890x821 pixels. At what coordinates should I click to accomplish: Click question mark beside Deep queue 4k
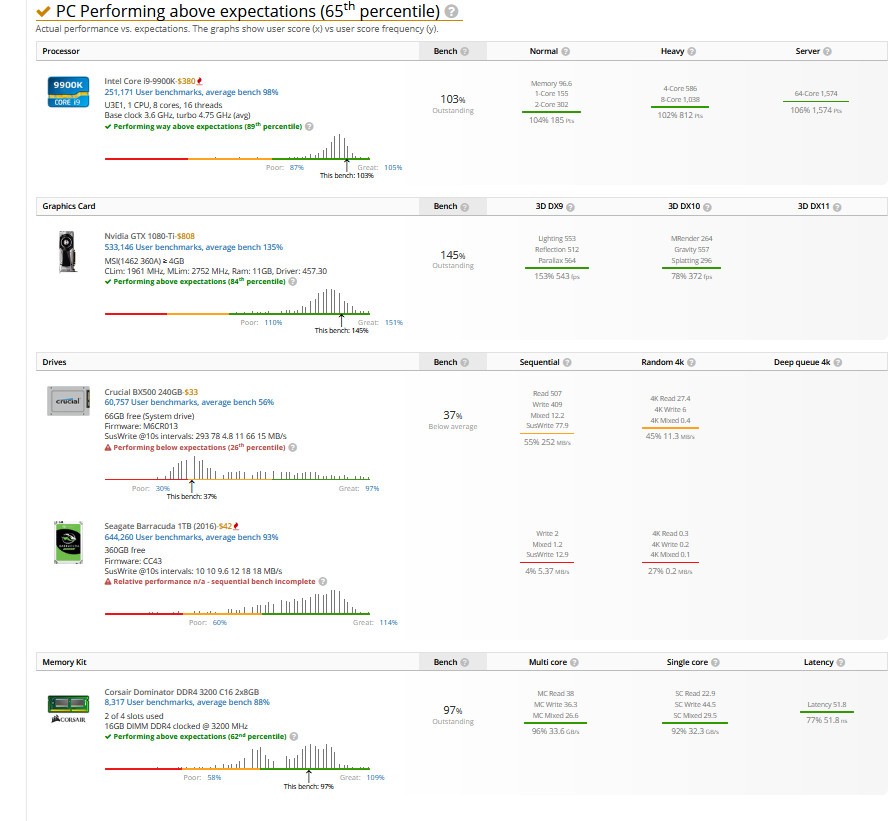click(x=838, y=362)
